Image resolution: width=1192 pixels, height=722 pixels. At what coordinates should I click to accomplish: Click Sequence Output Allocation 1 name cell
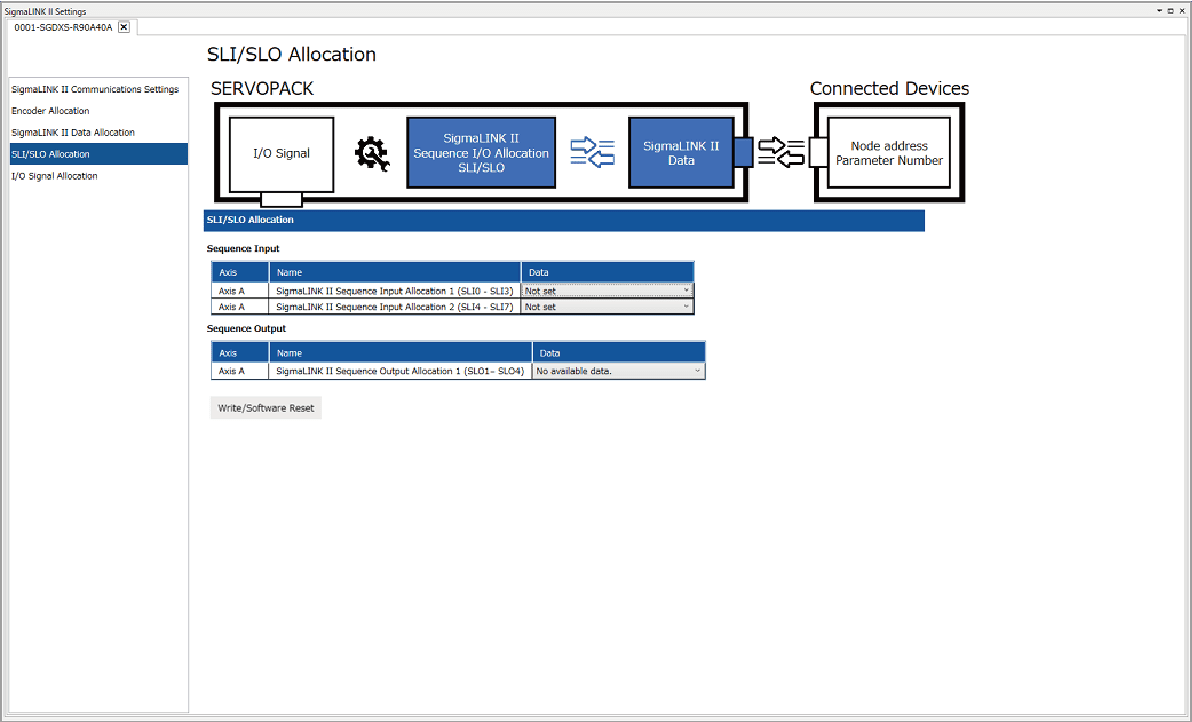click(400, 371)
